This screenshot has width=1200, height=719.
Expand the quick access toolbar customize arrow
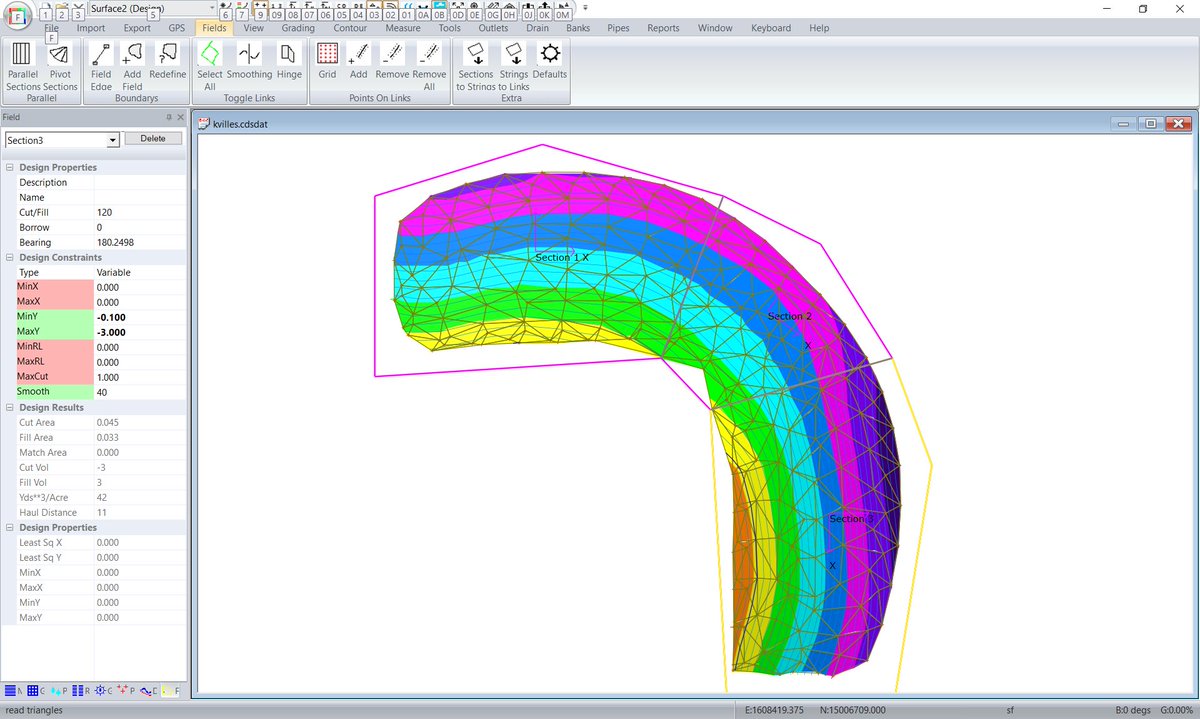[x=585, y=8]
